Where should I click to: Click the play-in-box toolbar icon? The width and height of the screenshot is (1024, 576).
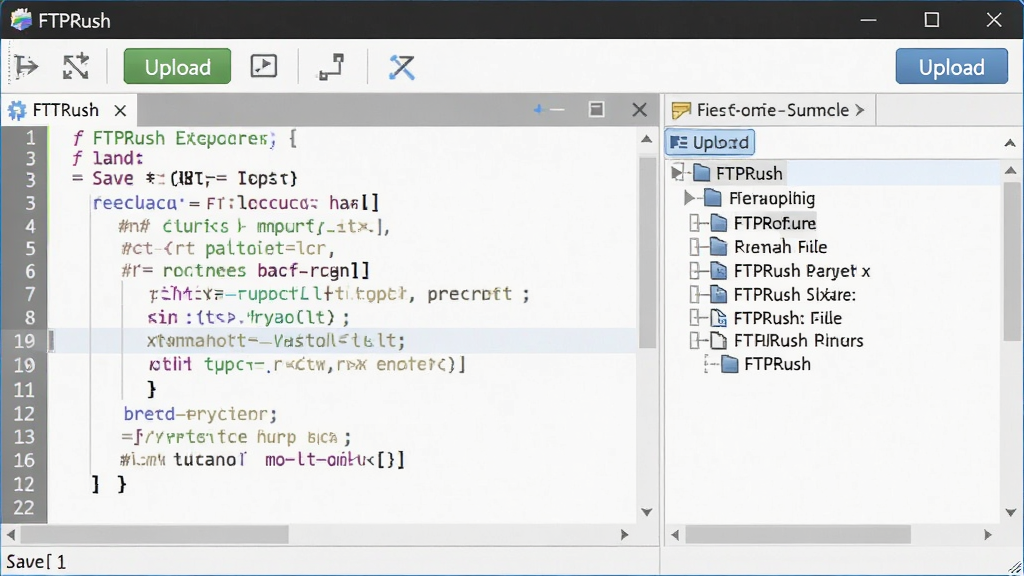click(x=264, y=67)
